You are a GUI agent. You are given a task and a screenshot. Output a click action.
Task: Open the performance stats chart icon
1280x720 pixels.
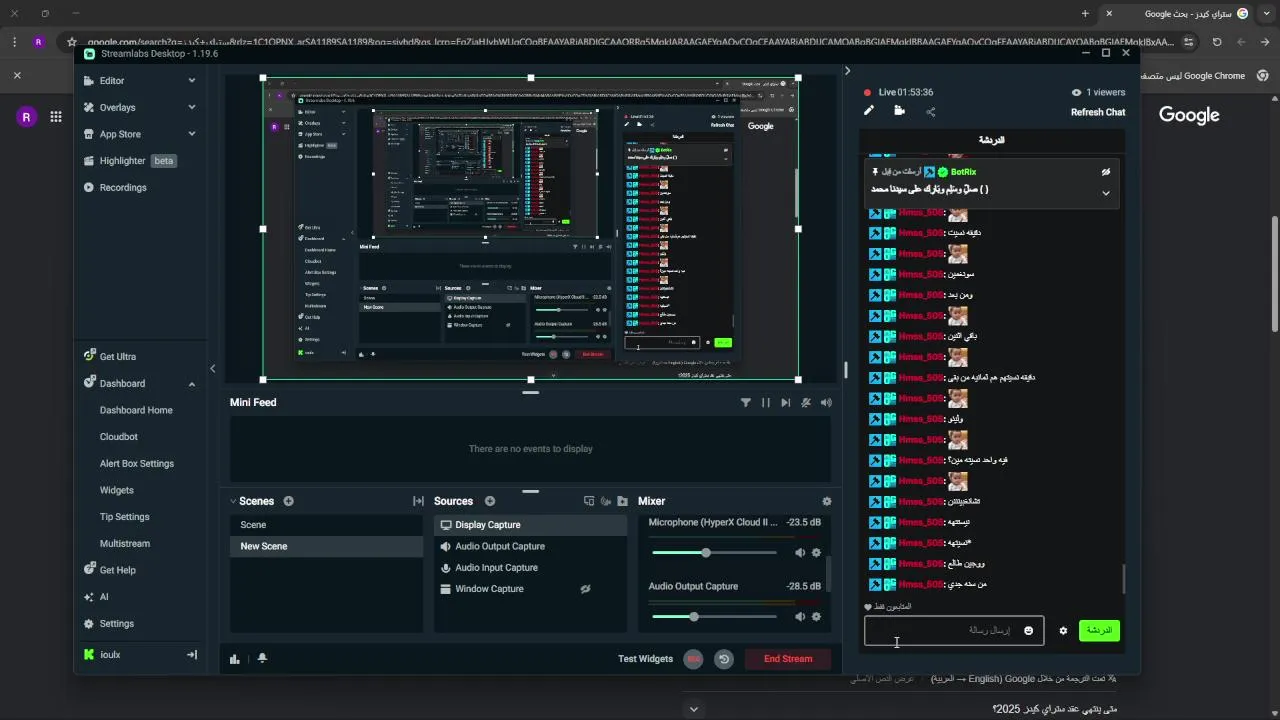point(235,659)
